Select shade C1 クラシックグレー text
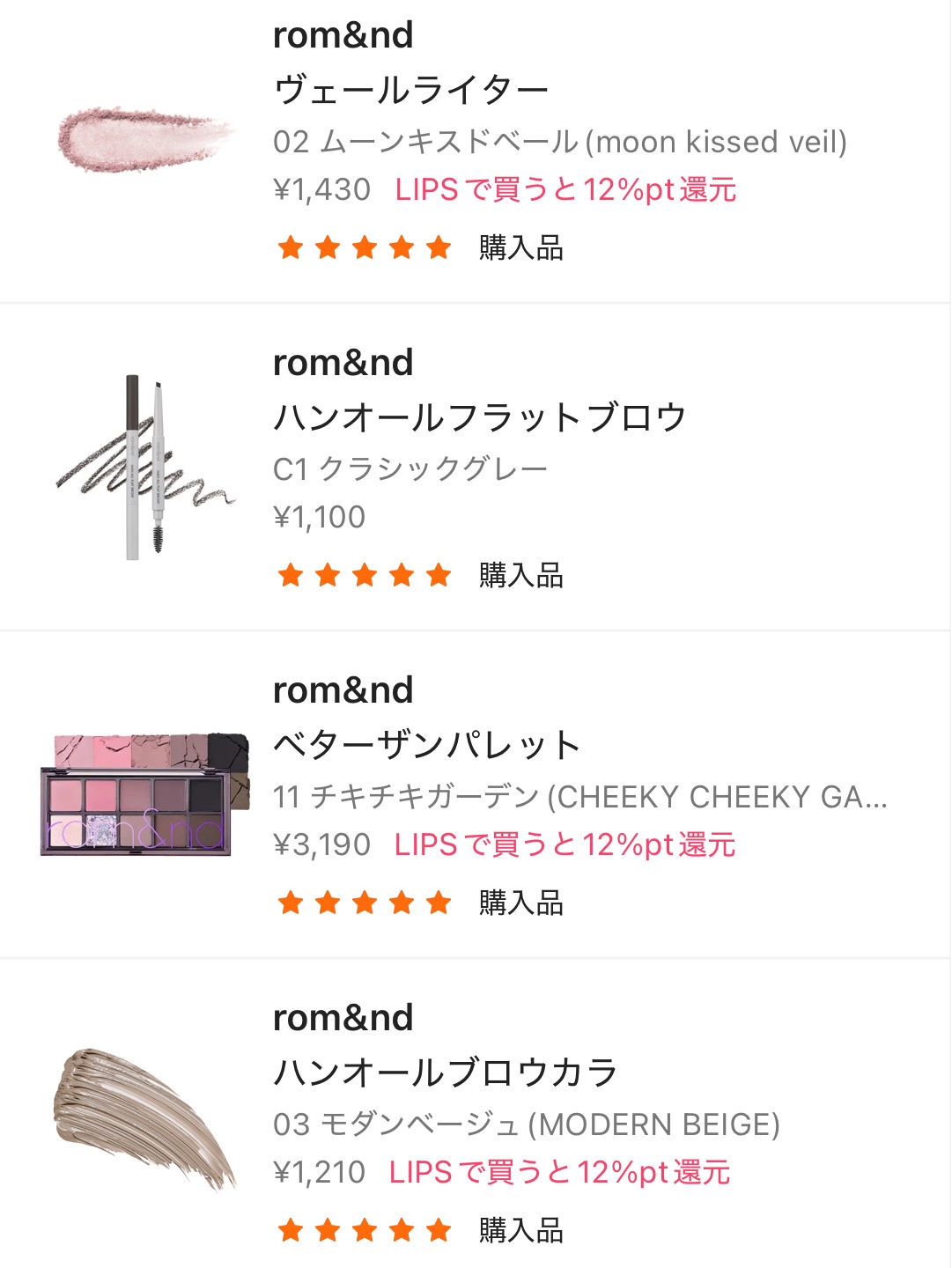Image resolution: width=952 pixels, height=1268 pixels. (410, 469)
